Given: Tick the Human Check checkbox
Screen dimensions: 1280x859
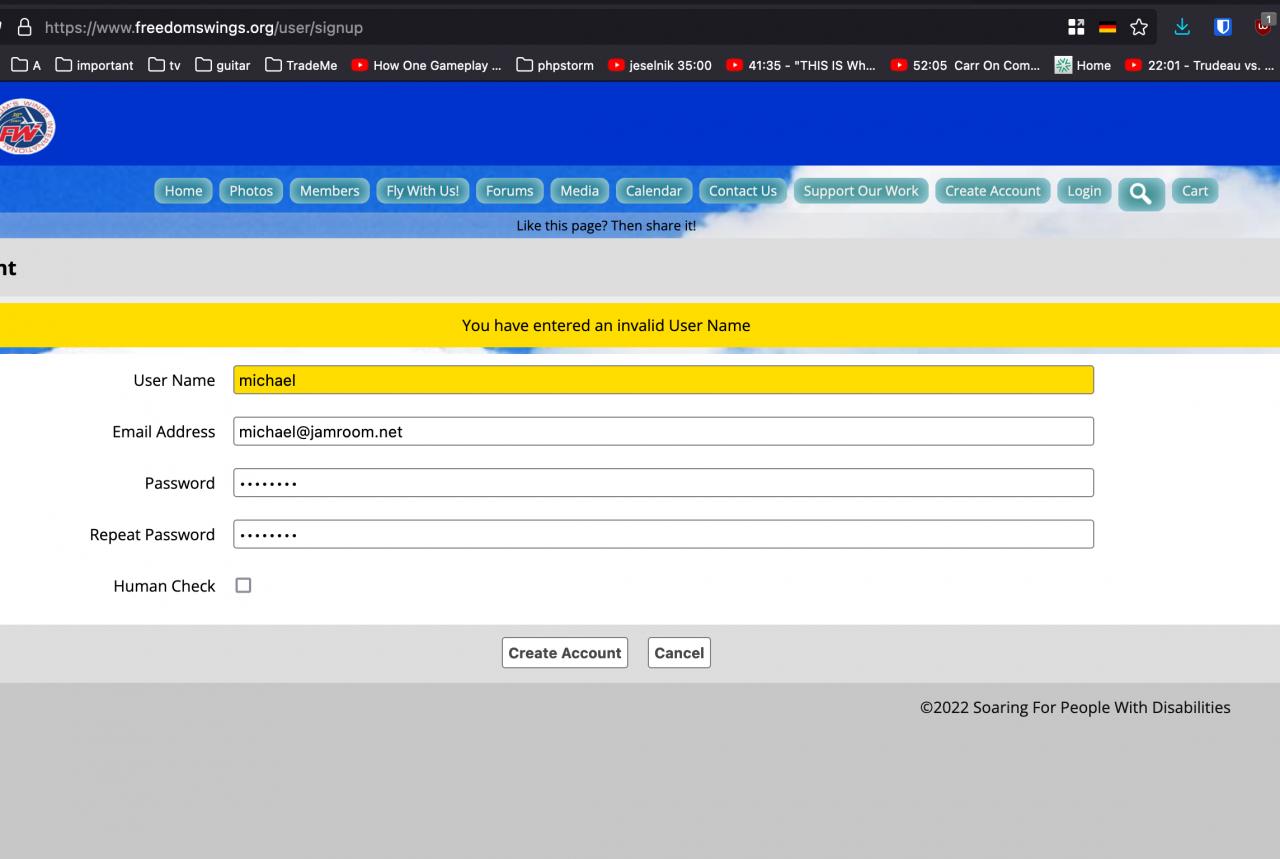Looking at the screenshot, I should 243,586.
